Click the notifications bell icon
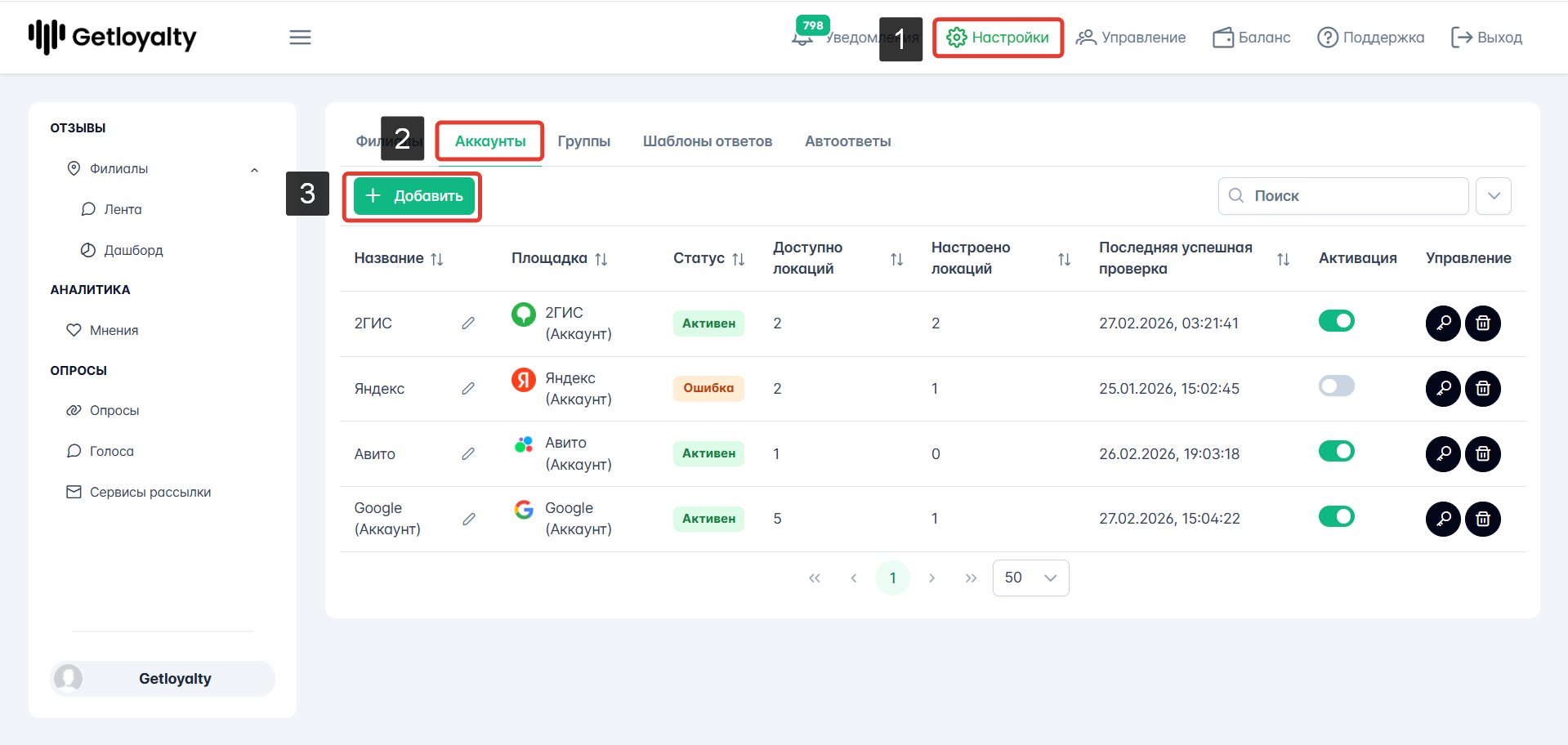 point(802,38)
